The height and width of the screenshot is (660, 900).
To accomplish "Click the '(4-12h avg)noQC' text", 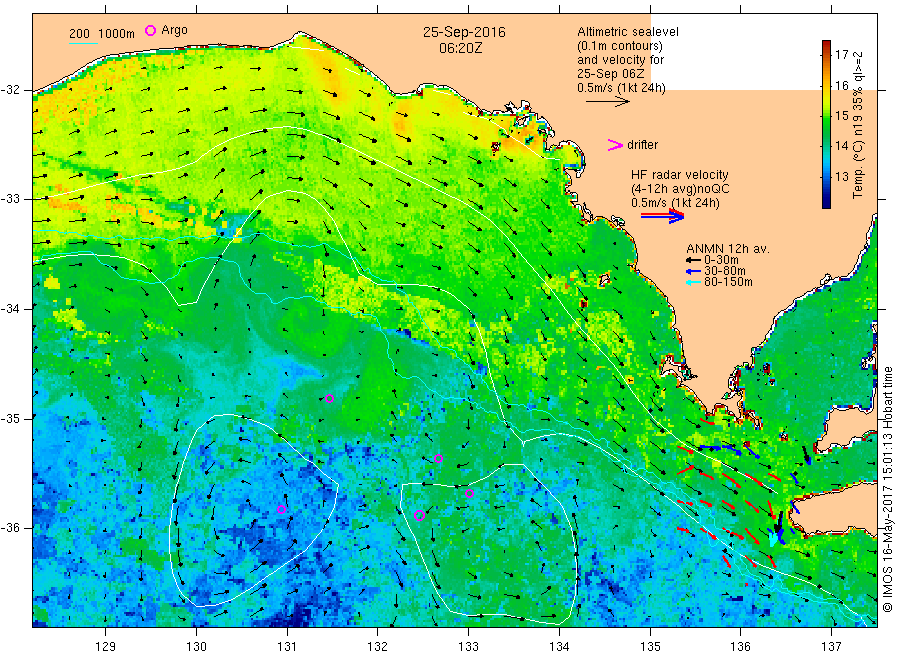I will pos(680,189).
